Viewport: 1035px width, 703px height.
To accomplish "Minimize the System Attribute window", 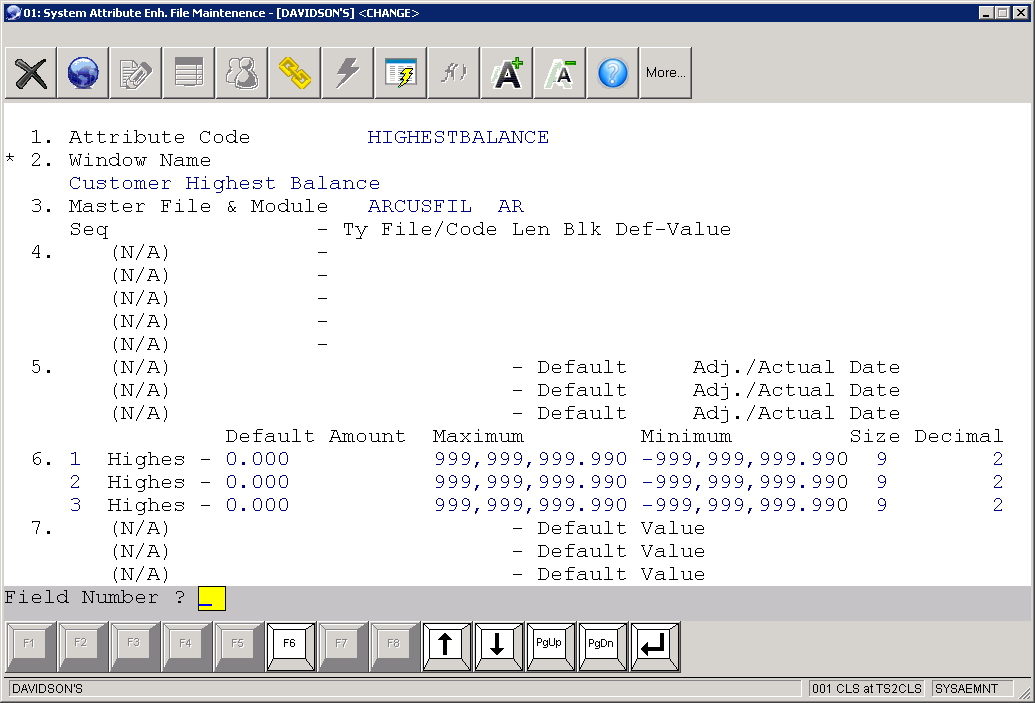I will [x=985, y=13].
